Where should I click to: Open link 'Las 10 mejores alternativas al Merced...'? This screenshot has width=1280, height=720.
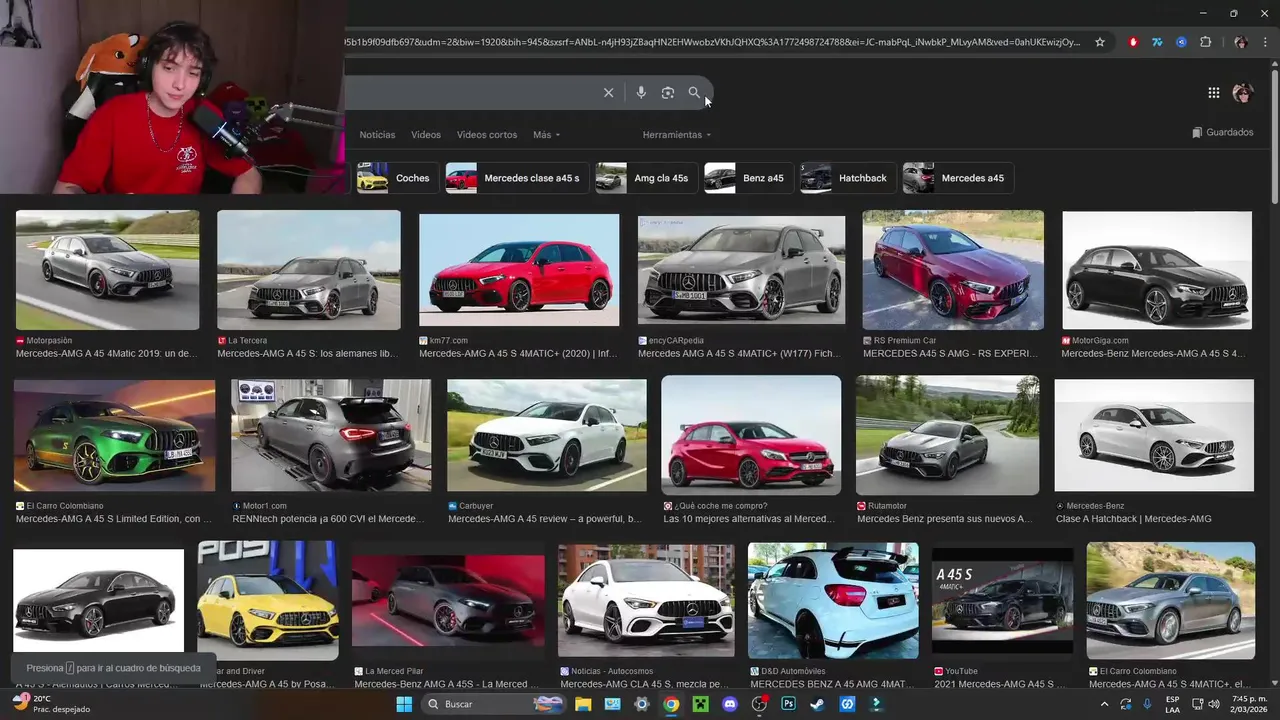(749, 519)
